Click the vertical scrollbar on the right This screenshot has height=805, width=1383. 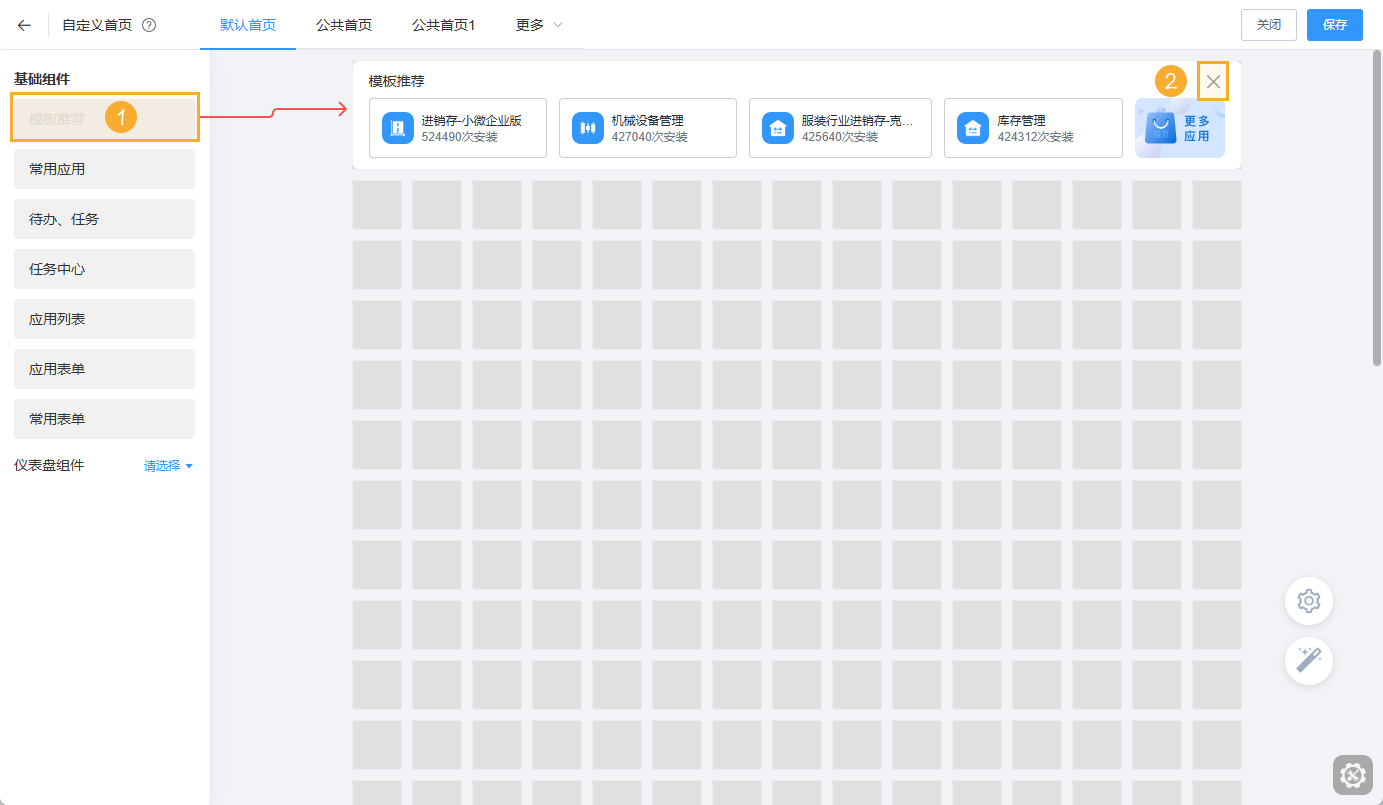(x=1377, y=210)
